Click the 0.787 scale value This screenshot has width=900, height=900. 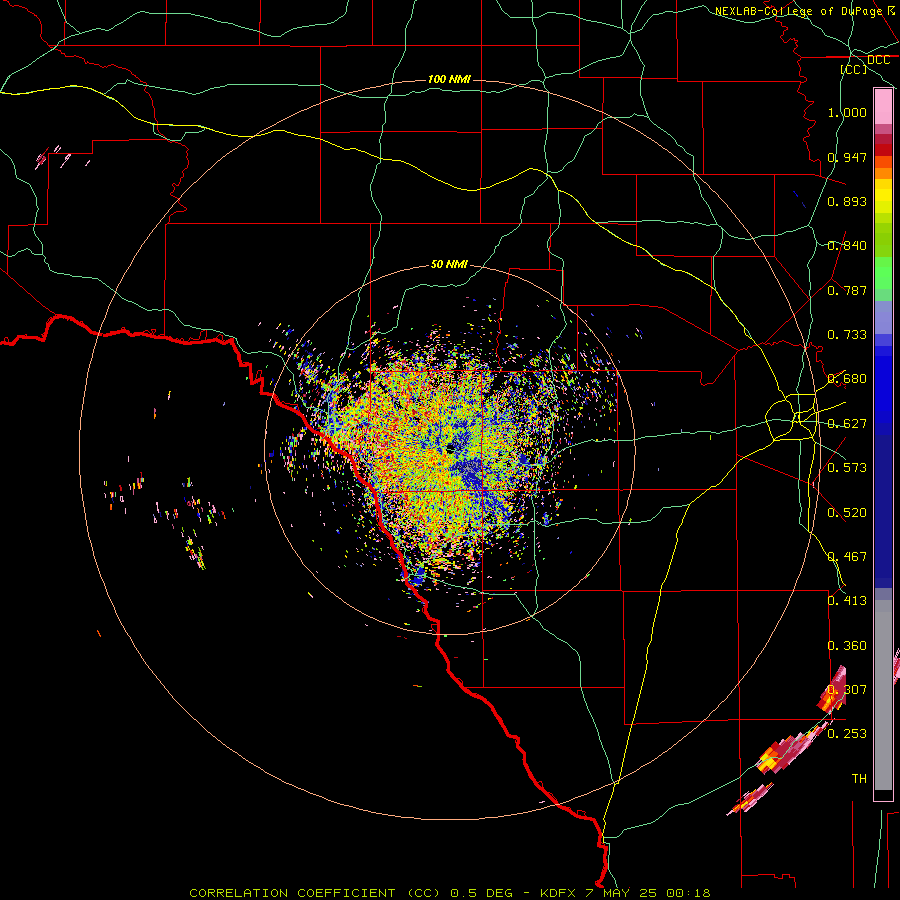tap(847, 290)
